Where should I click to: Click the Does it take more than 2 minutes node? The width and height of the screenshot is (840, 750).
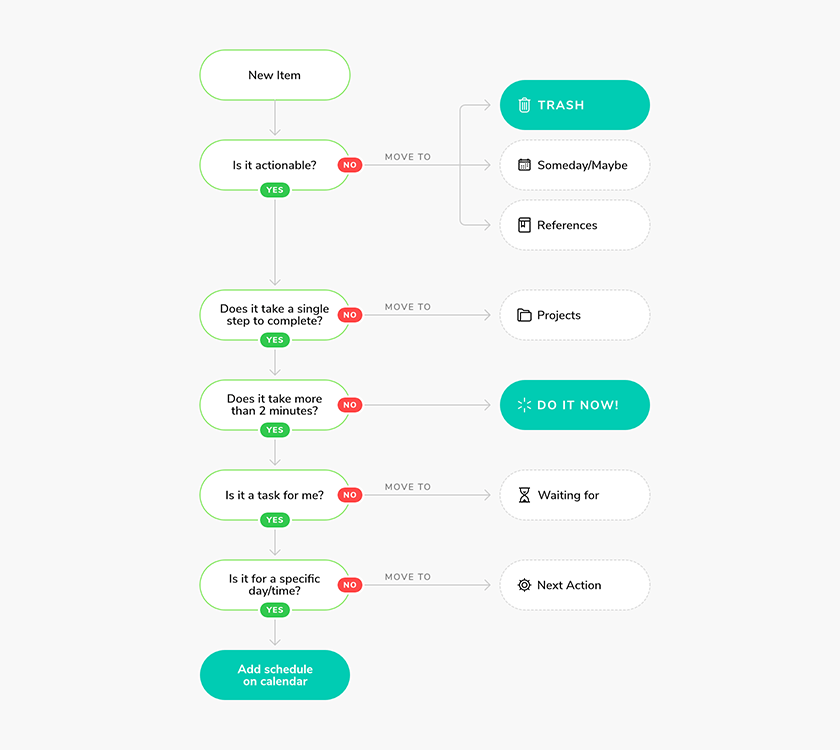(x=275, y=405)
